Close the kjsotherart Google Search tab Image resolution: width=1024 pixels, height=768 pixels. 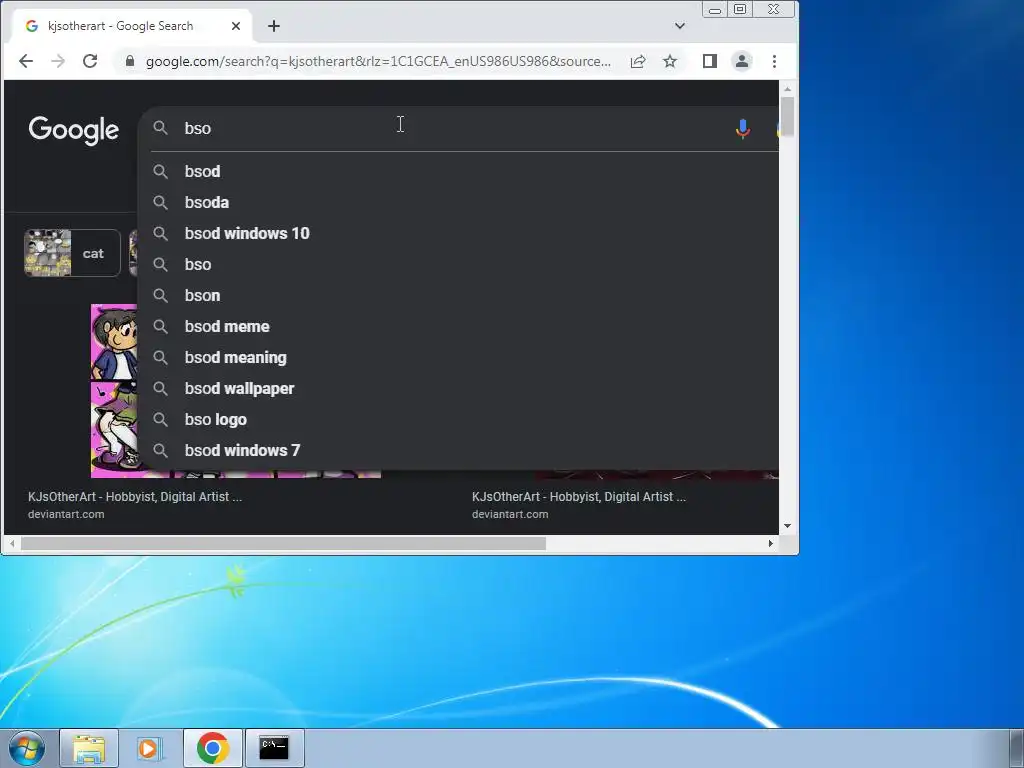pyautogui.click(x=236, y=26)
